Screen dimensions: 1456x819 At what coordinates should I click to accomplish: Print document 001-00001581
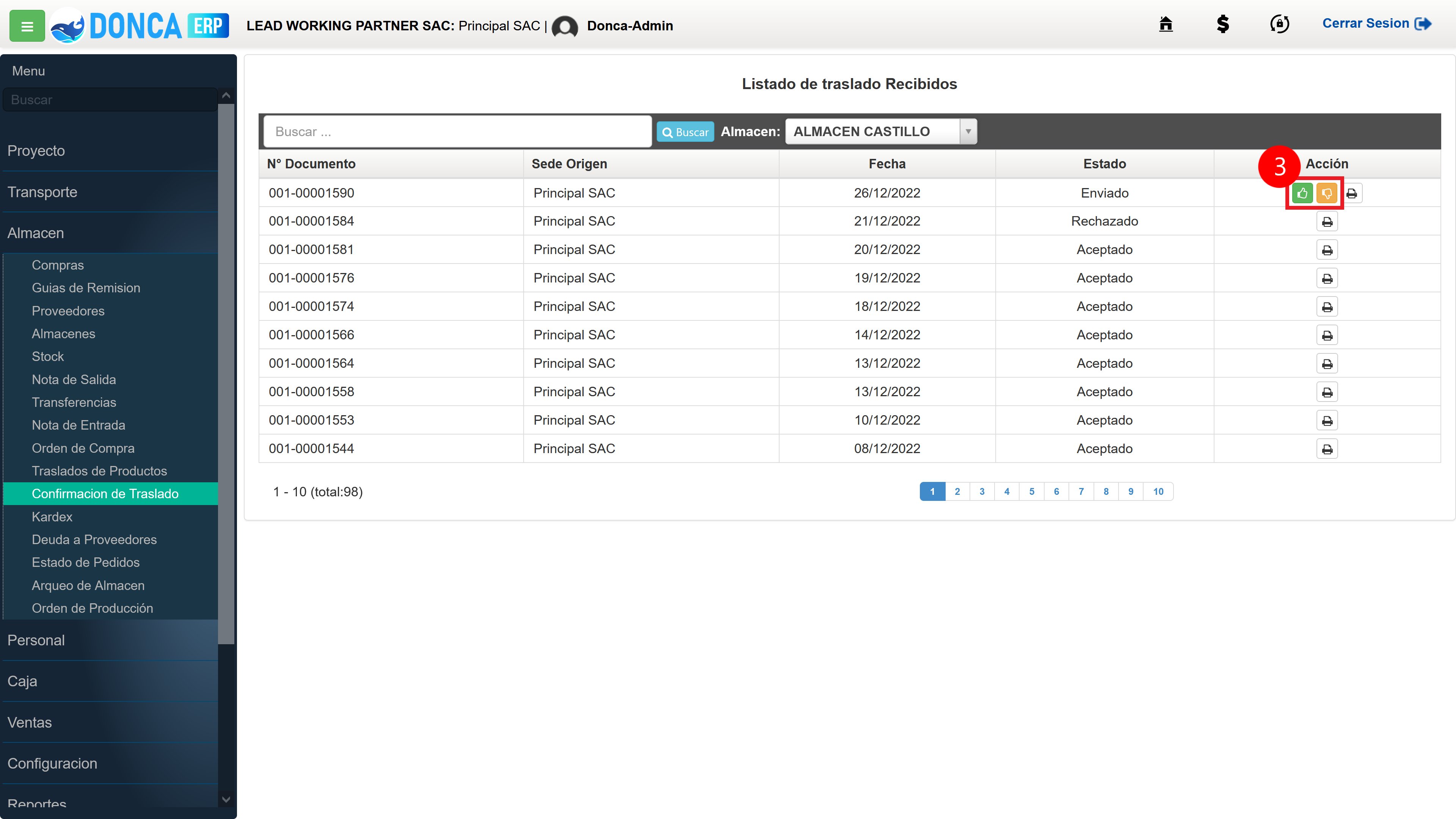click(x=1327, y=250)
